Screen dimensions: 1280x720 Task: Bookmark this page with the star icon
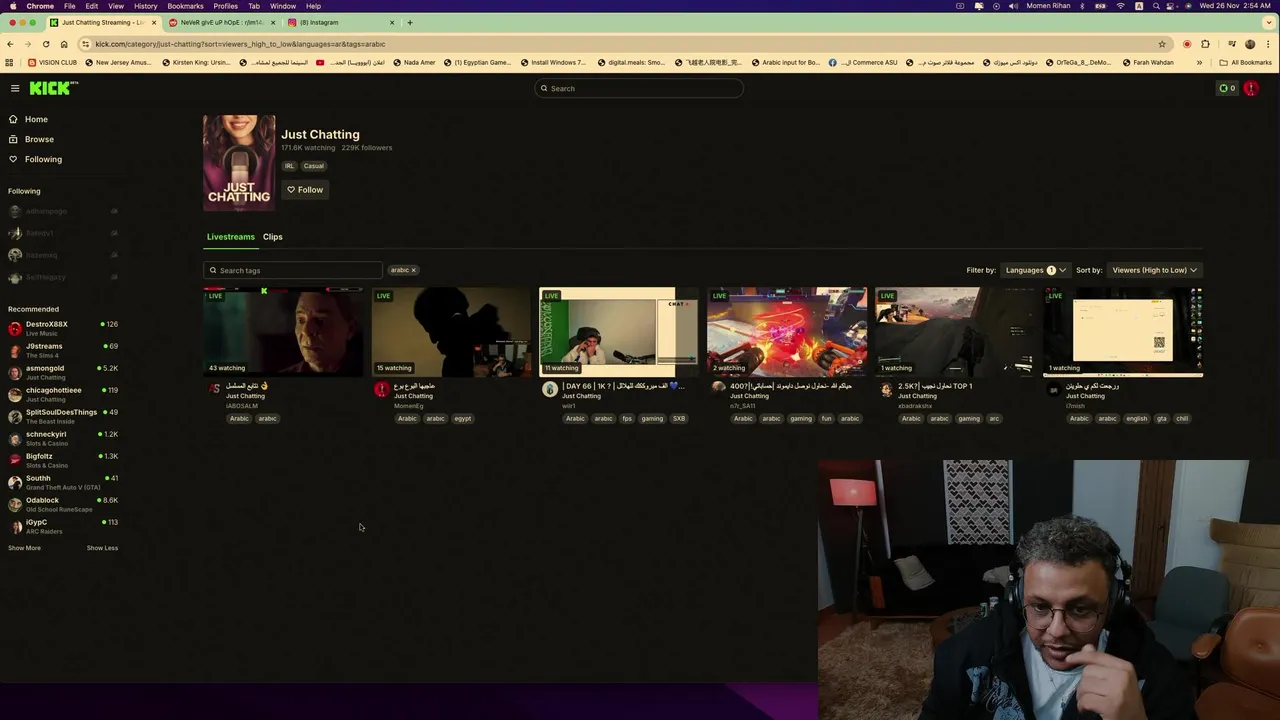(1162, 44)
